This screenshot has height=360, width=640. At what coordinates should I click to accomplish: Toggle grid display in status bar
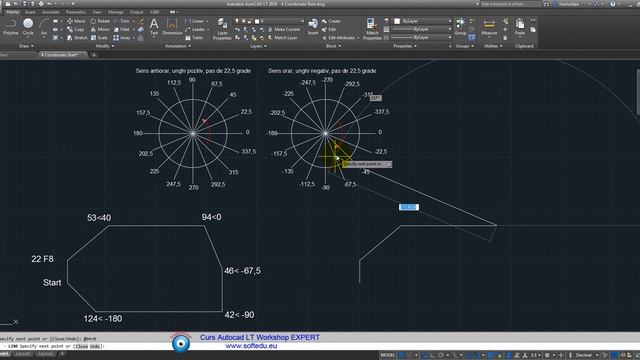point(401,355)
